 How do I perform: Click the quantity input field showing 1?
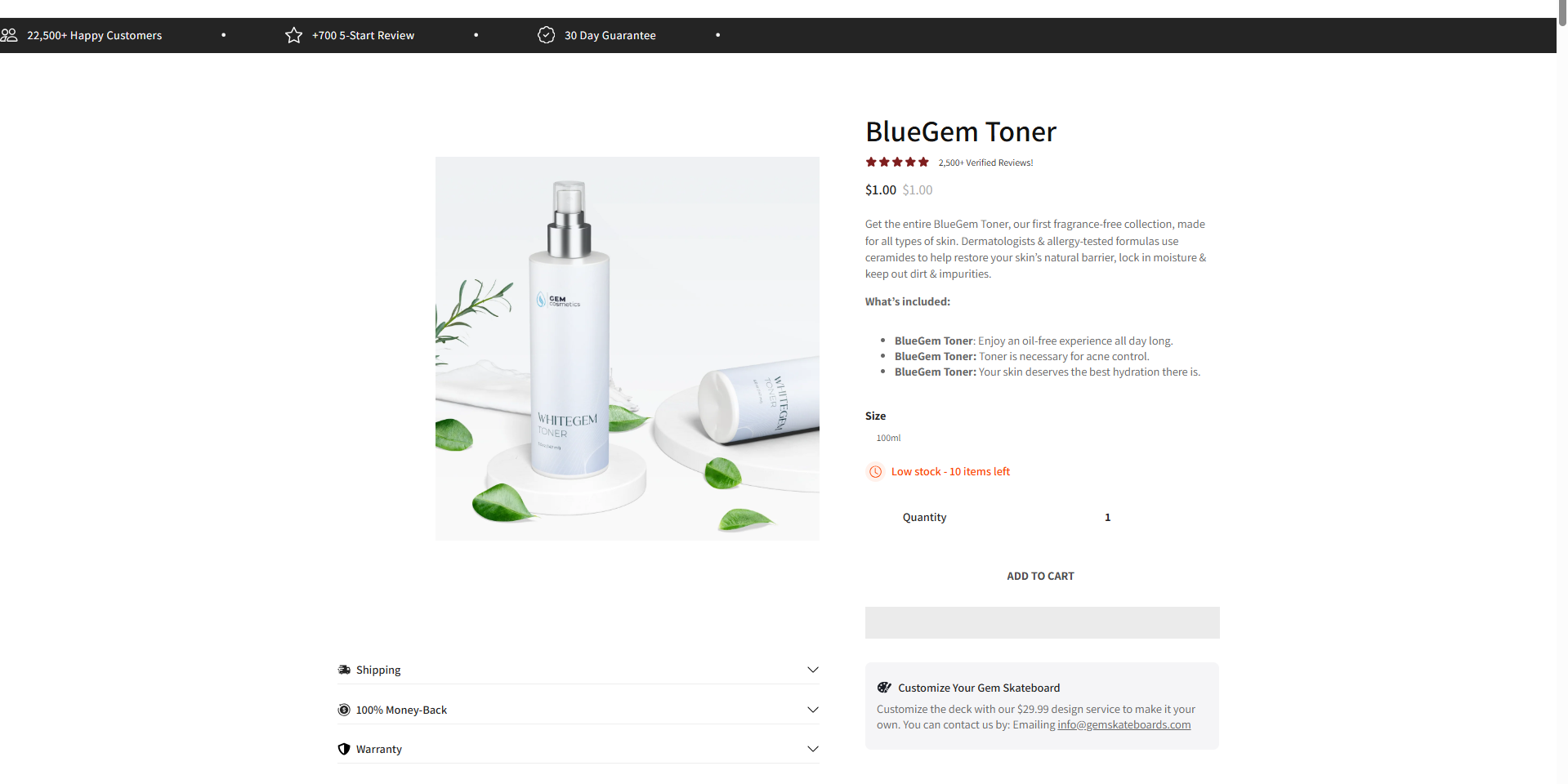coord(1107,518)
